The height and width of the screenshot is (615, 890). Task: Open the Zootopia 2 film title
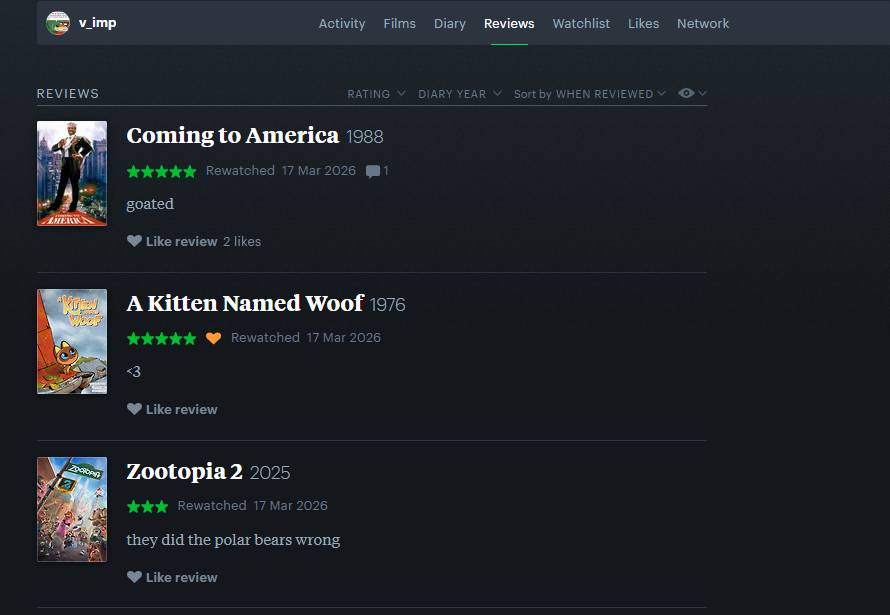[x=184, y=471]
